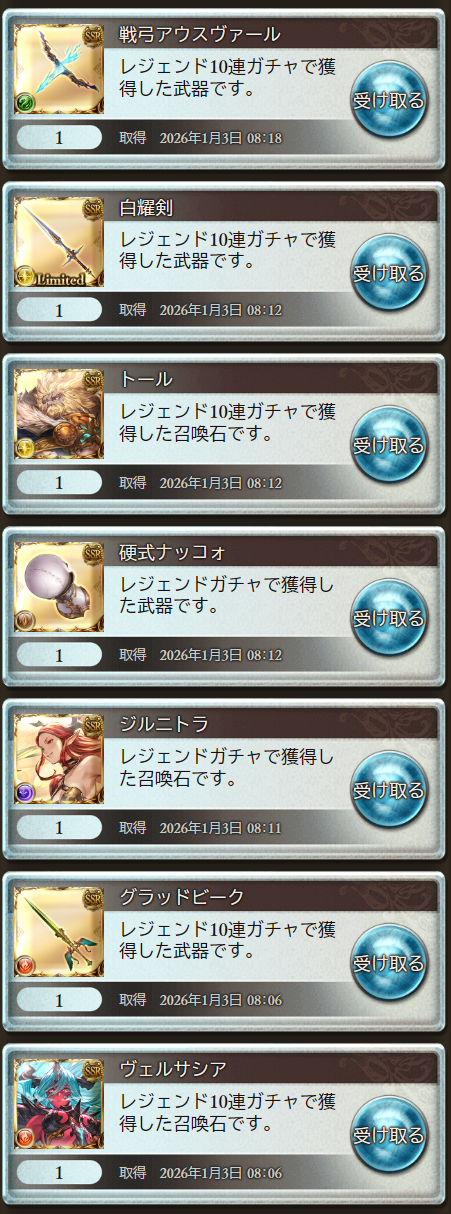Collect the ヴェルサシア summon stone
The height and width of the screenshot is (1214, 451).
coord(389,1137)
